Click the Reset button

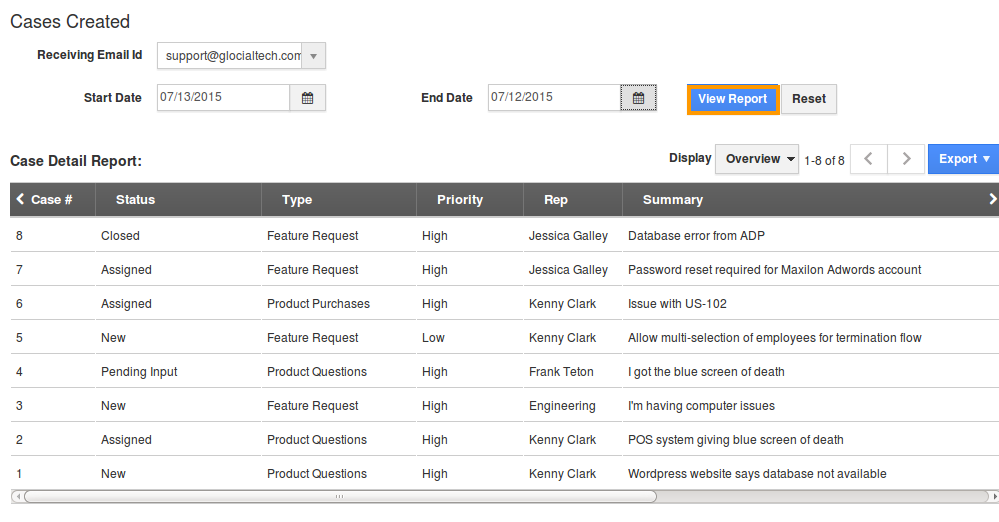809,99
